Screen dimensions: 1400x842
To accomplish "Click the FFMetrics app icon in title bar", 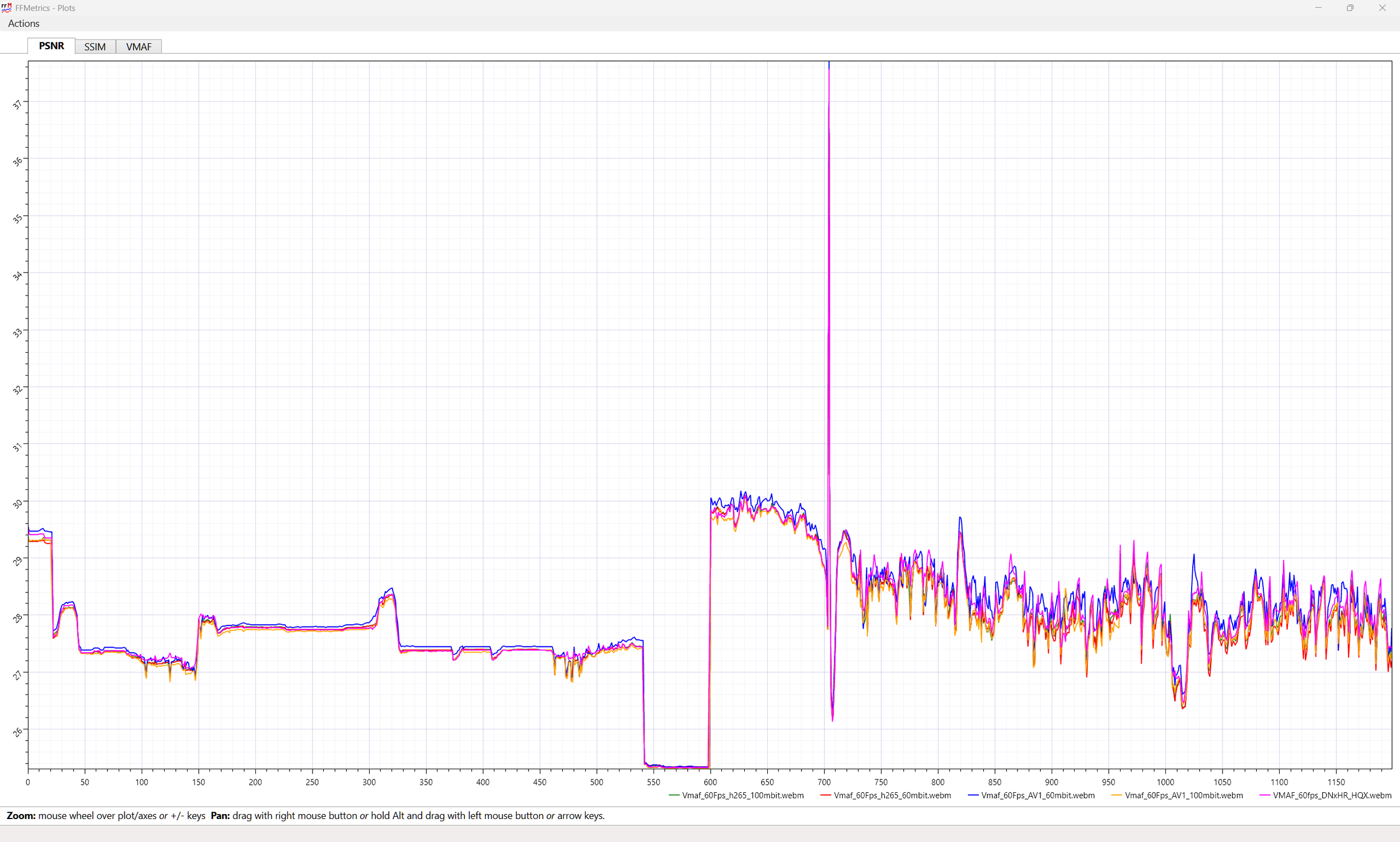I will coord(7,8).
